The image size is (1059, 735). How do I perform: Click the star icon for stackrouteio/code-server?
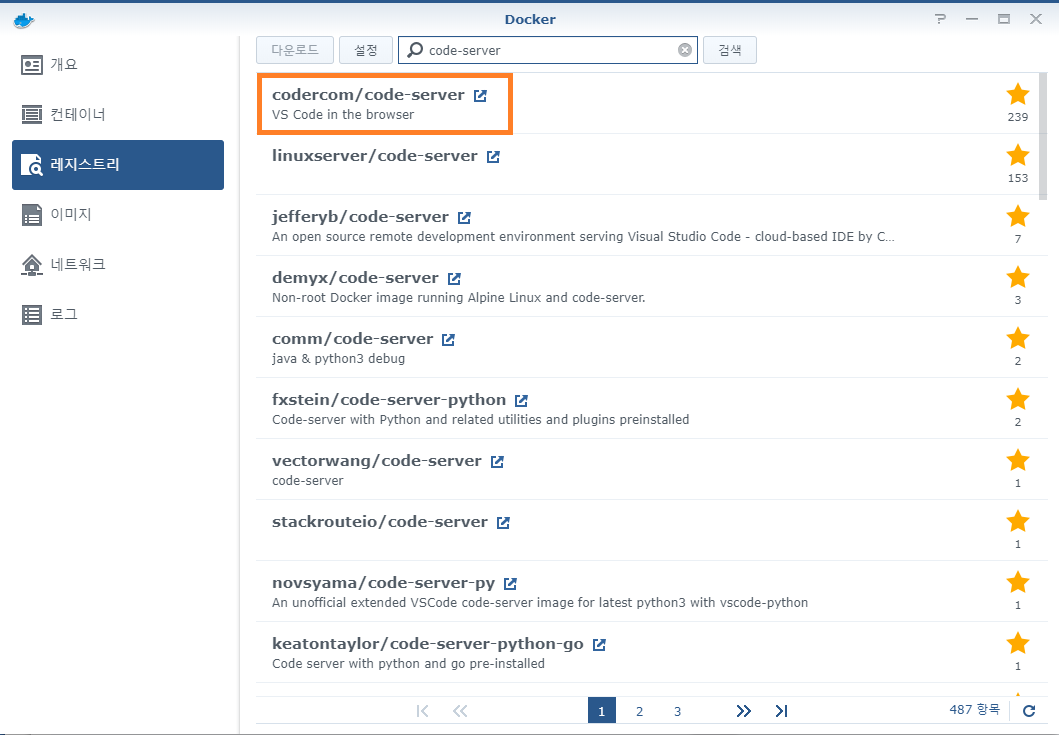pos(1018,521)
